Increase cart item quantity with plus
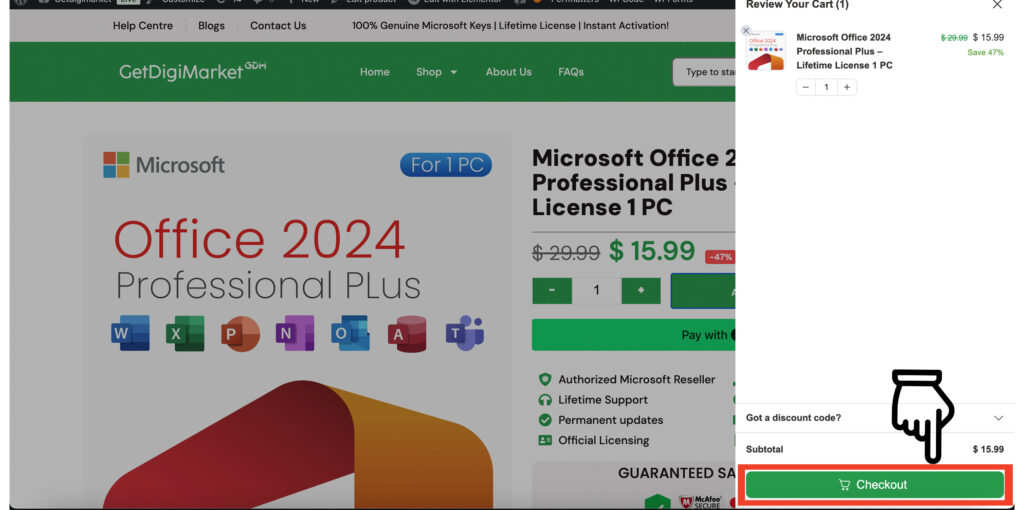Image resolution: width=1024 pixels, height=510 pixels. pos(846,87)
